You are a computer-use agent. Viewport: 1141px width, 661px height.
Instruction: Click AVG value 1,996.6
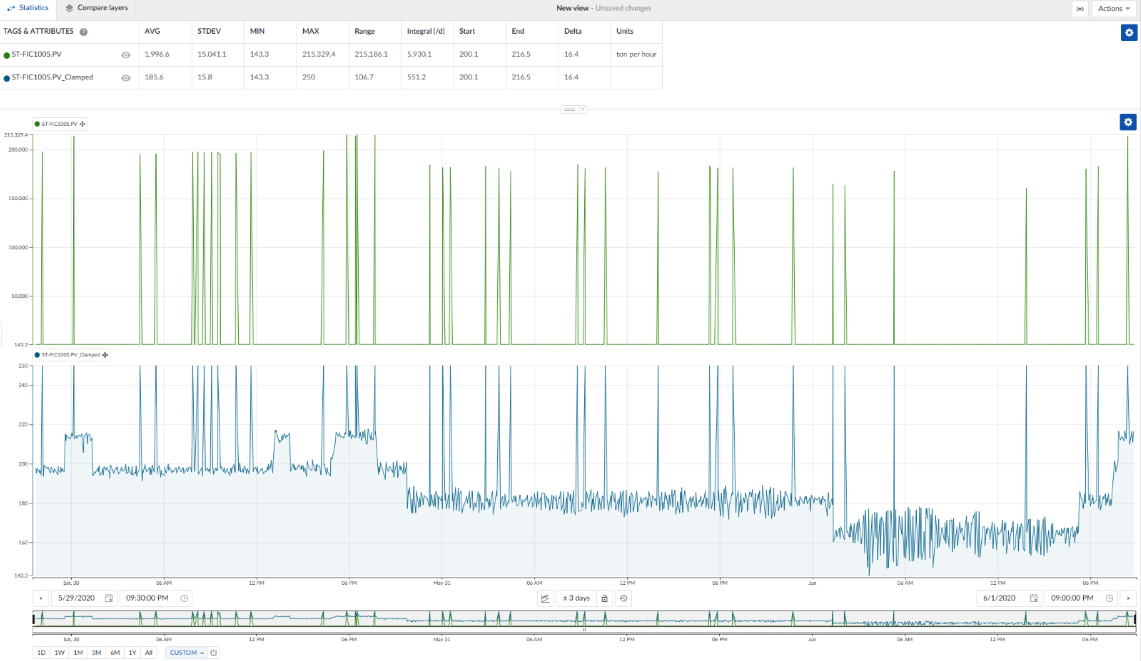click(x=157, y=55)
